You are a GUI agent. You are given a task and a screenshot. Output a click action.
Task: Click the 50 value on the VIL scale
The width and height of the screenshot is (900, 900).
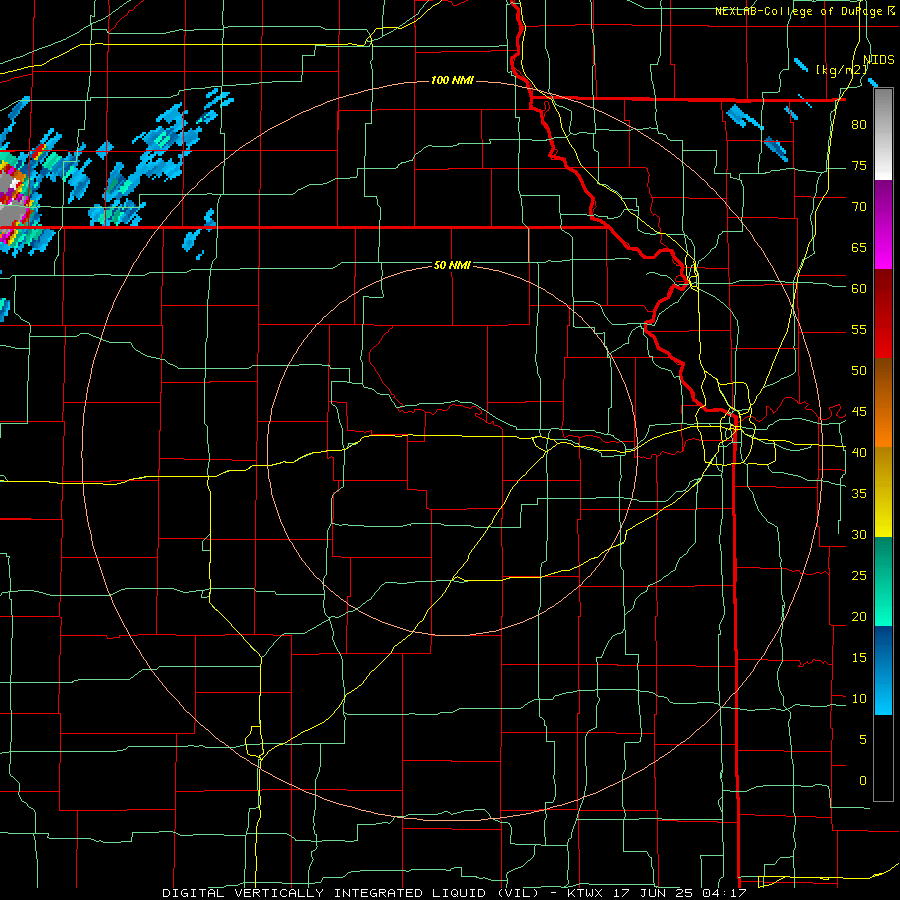point(859,371)
